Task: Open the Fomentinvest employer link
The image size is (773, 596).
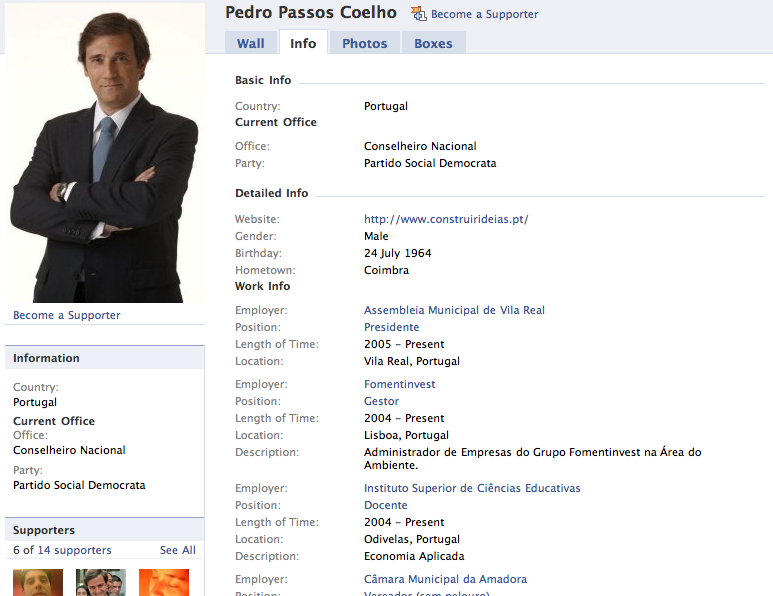Action: click(399, 385)
